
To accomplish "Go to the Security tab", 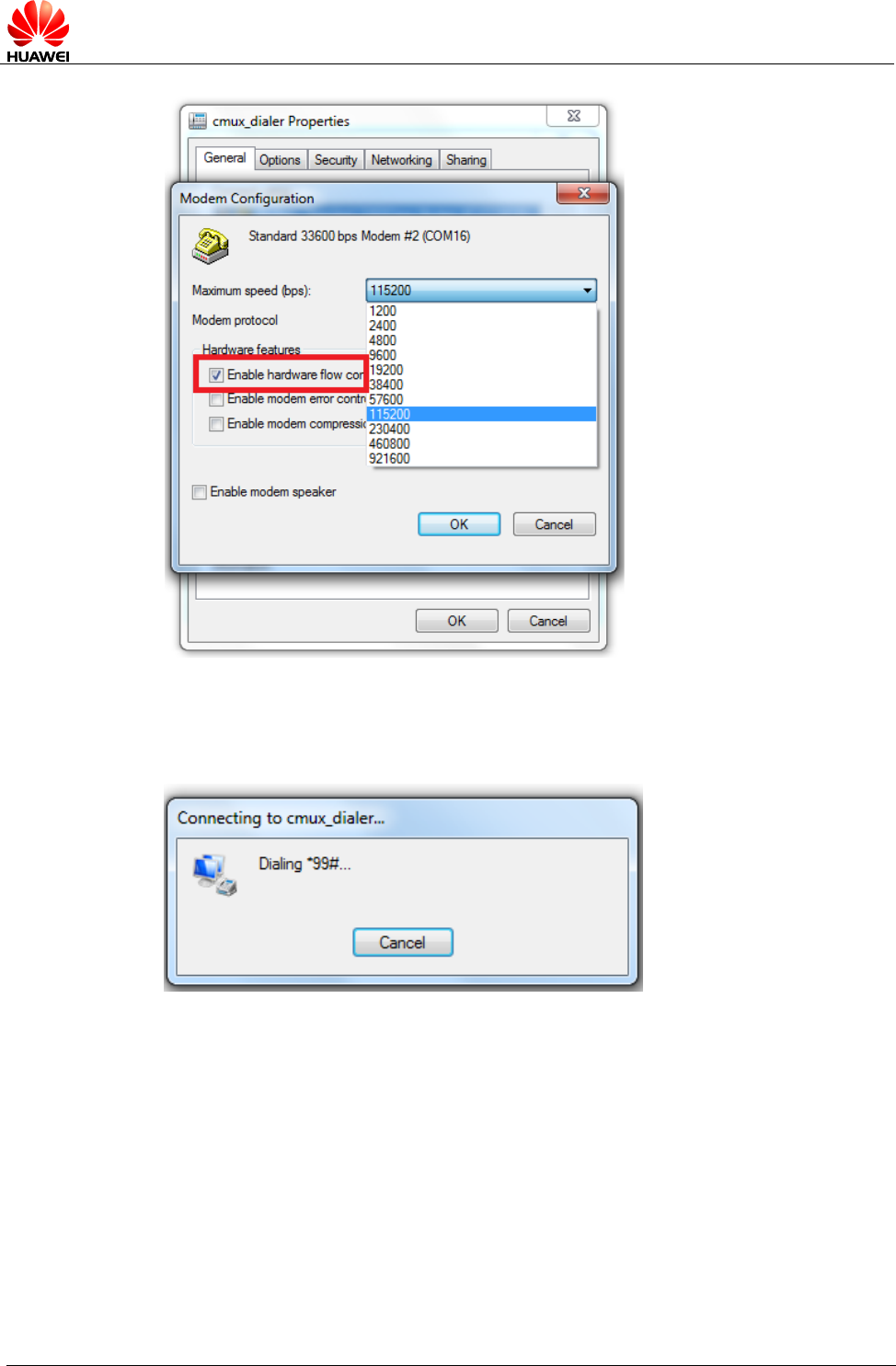I will (336, 160).
